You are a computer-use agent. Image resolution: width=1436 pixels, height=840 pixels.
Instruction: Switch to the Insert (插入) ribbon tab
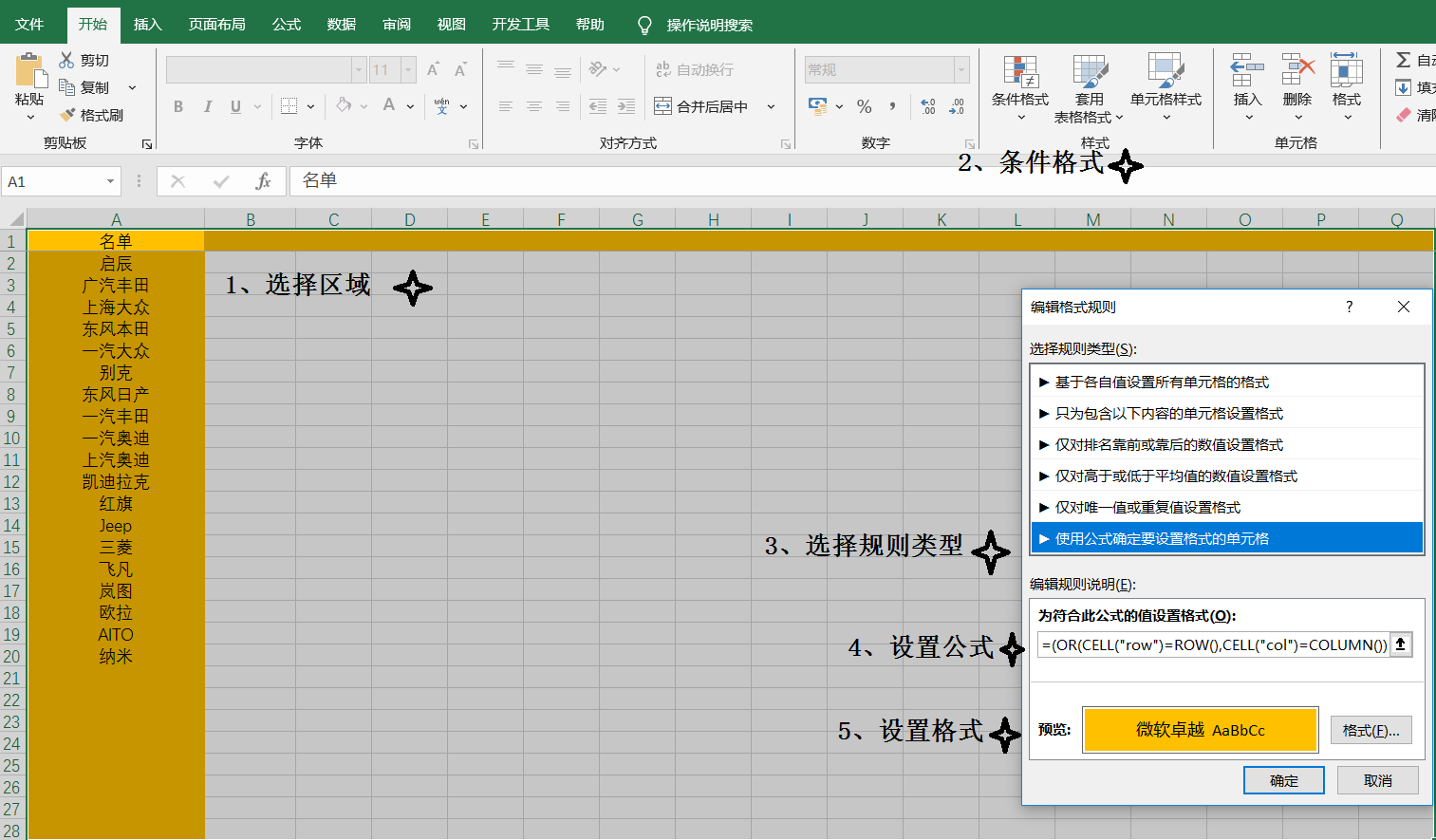coord(147,24)
